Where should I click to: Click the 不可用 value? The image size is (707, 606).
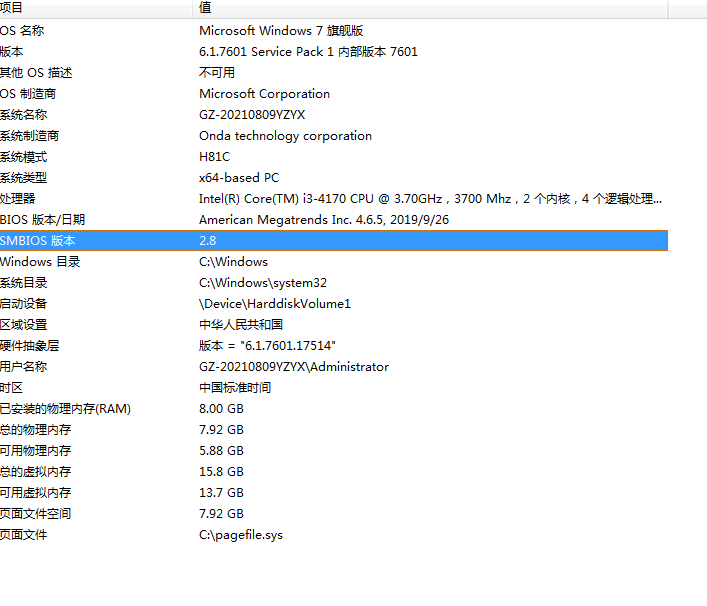[x=216, y=73]
